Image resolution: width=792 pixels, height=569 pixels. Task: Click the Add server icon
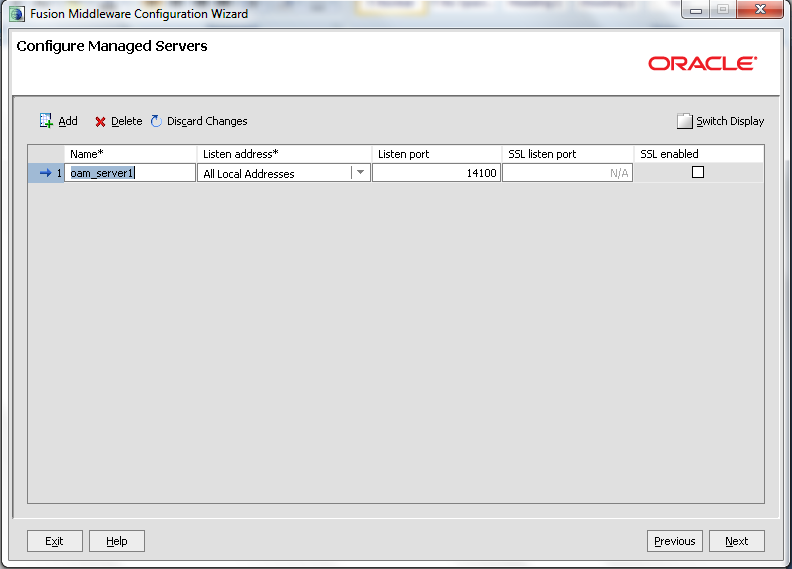tap(46, 121)
